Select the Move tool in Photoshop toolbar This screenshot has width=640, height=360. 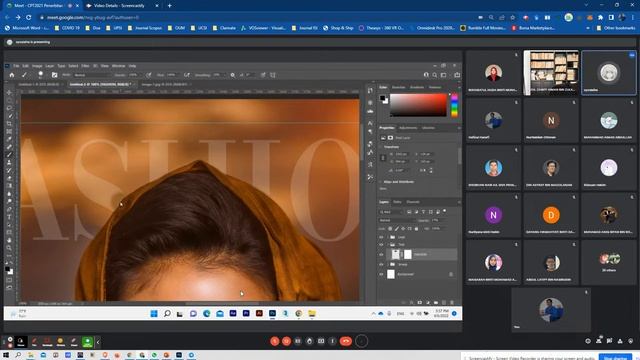coord(9,93)
